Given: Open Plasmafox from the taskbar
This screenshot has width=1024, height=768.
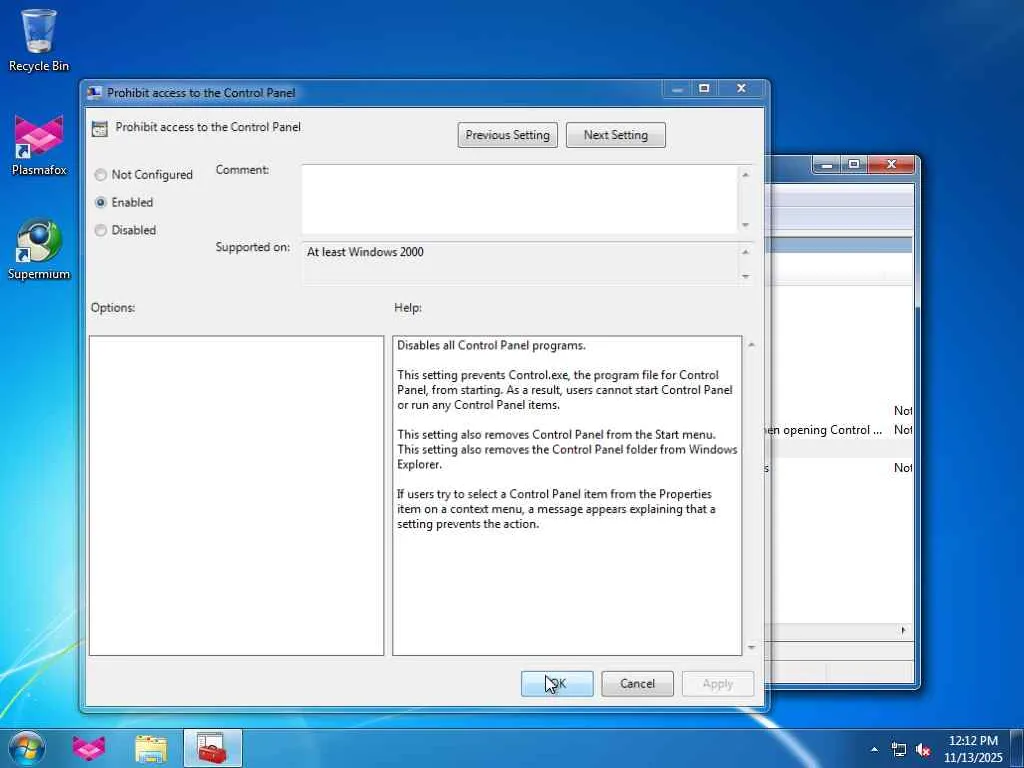Looking at the screenshot, I should click(x=89, y=748).
